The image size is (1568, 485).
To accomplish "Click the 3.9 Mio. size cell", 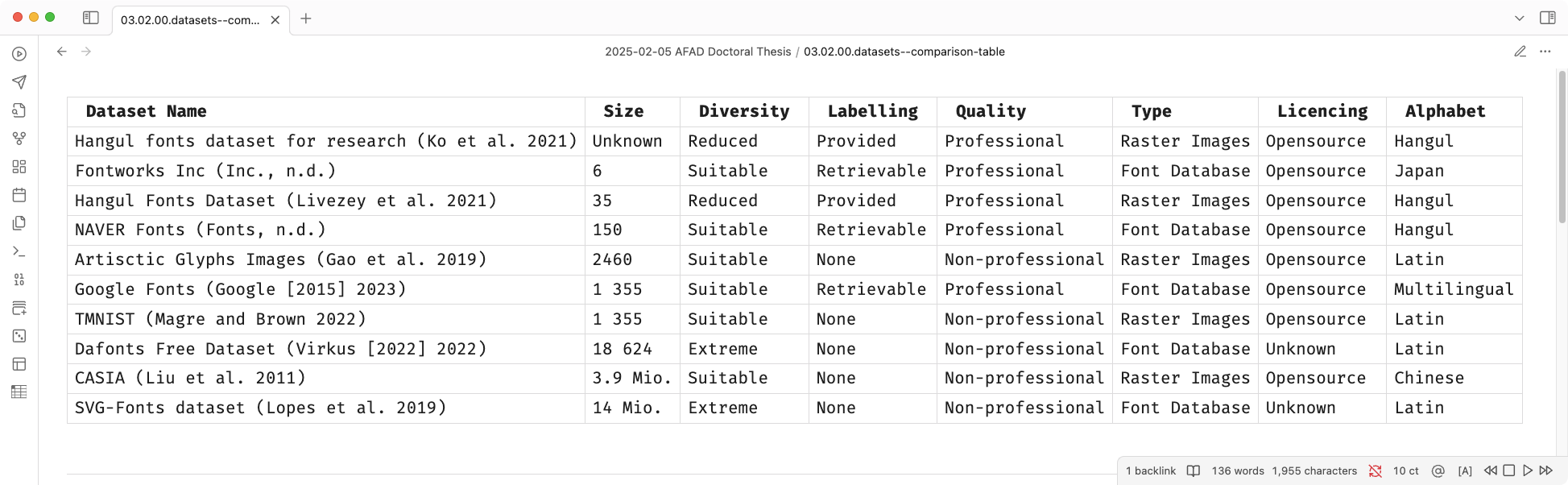I will click(633, 378).
